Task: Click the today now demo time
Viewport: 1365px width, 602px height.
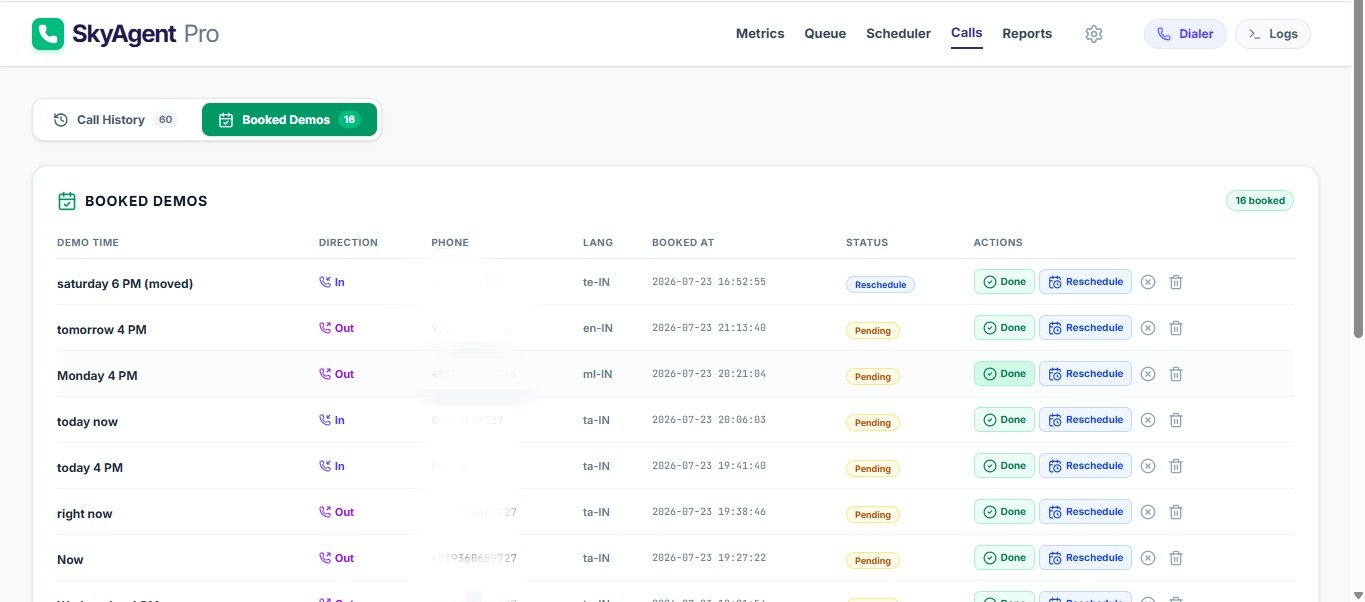Action: pyautogui.click(x=87, y=422)
